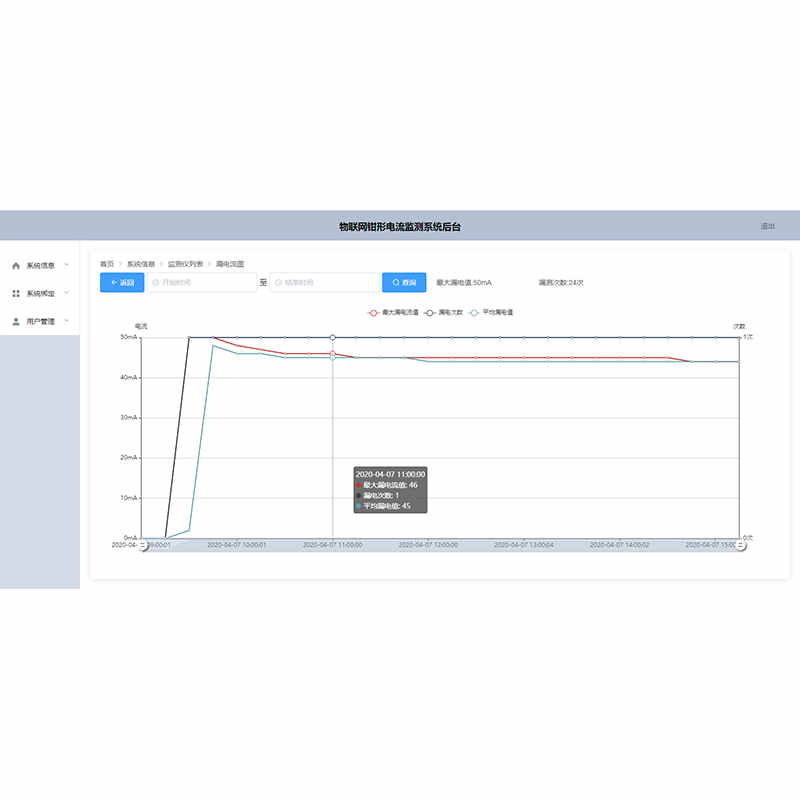Click the clock icon in start time field
Image resolution: width=800 pixels, height=800 pixels.
156,283
